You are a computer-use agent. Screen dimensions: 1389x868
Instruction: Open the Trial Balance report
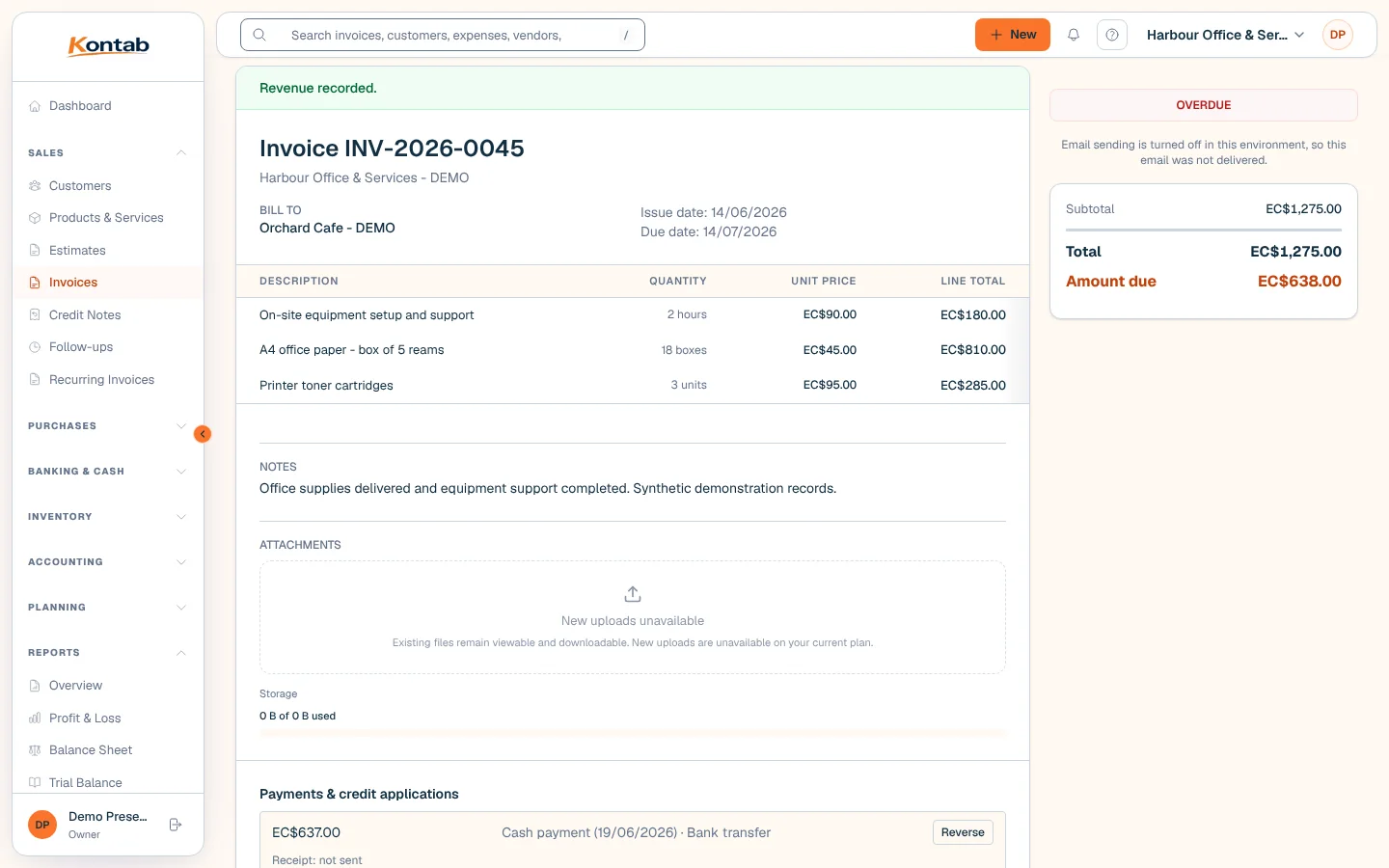107,783
